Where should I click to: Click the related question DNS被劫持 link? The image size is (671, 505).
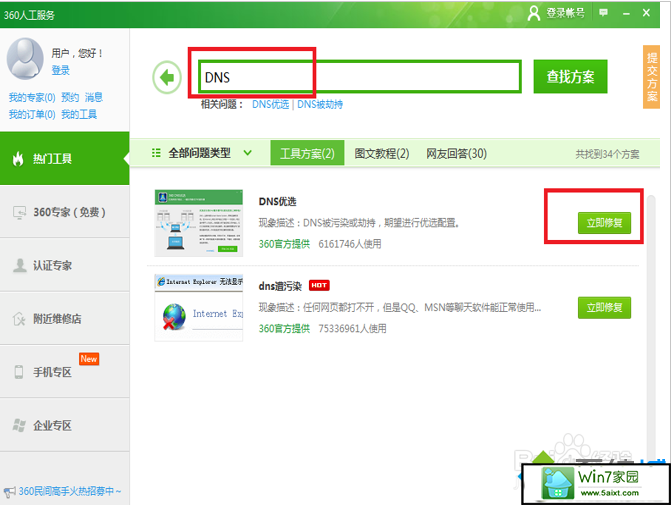tap(320, 104)
